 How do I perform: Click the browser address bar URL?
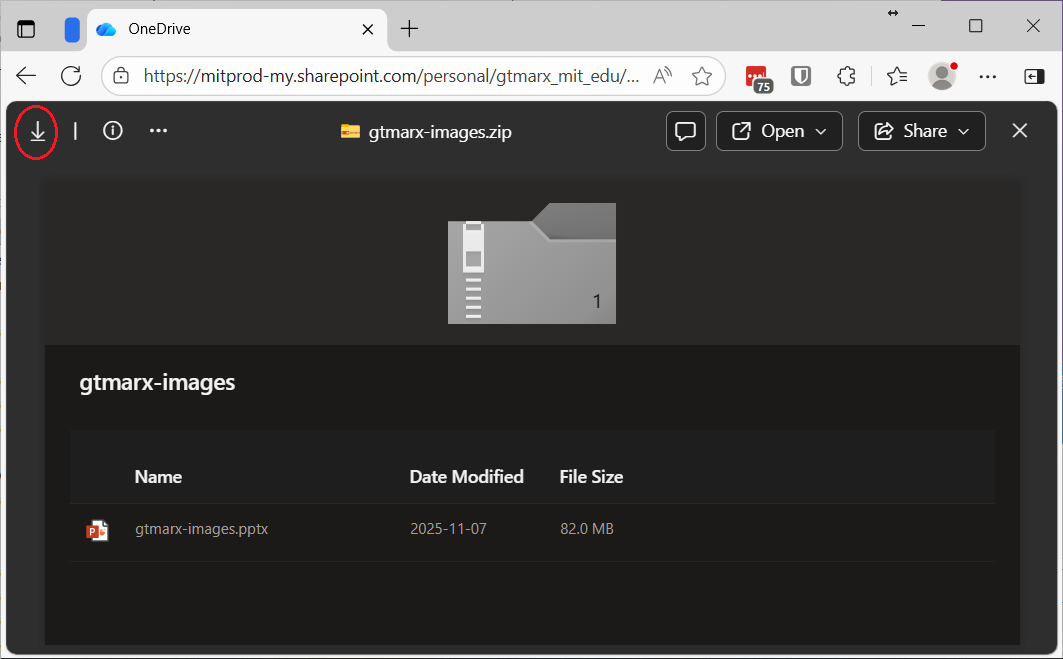click(390, 76)
